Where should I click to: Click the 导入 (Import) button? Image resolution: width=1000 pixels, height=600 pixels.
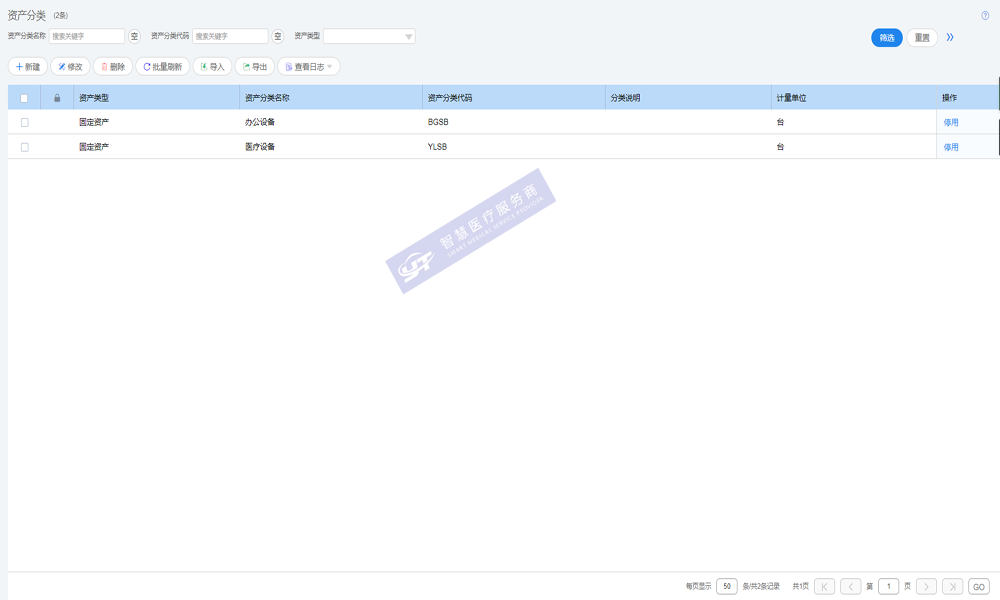pos(212,67)
